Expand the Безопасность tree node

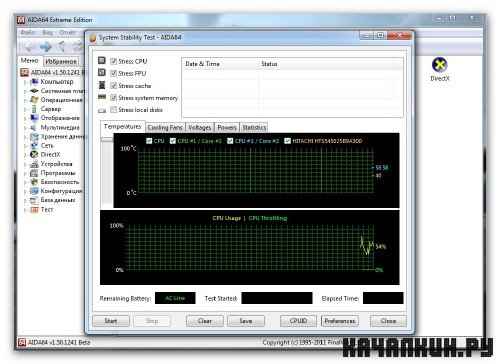click(x=25, y=182)
